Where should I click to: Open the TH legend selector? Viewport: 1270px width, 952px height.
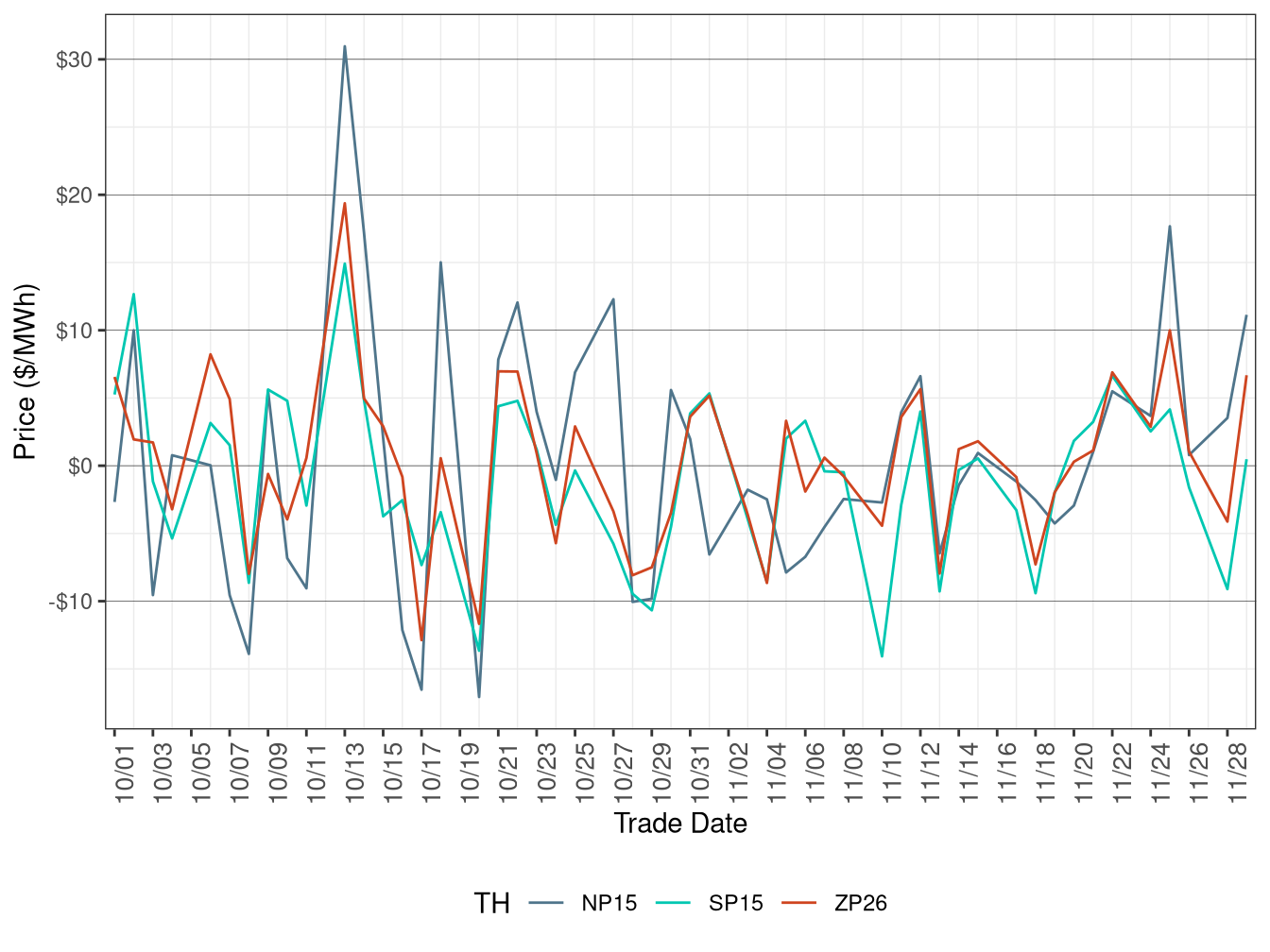494,904
